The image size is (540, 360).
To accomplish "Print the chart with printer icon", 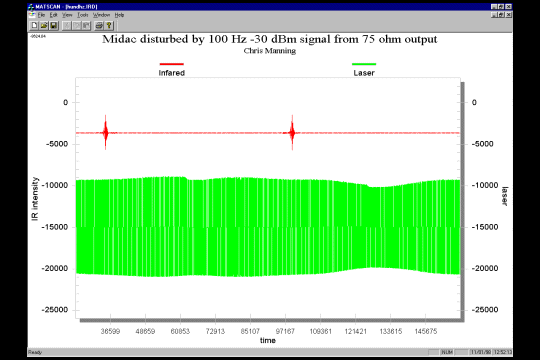I will tap(99, 25).
